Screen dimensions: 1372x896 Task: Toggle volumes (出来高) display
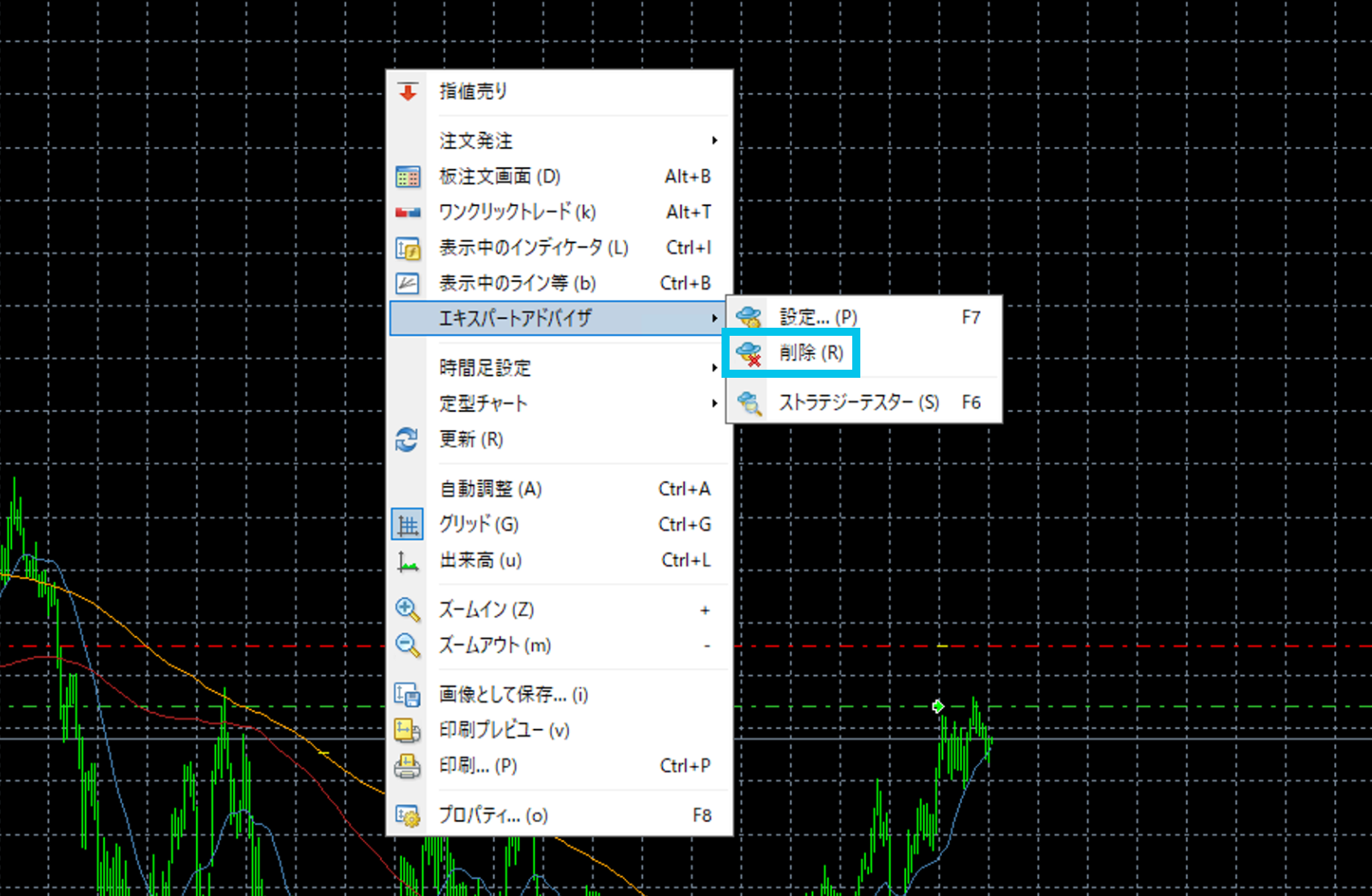click(481, 560)
